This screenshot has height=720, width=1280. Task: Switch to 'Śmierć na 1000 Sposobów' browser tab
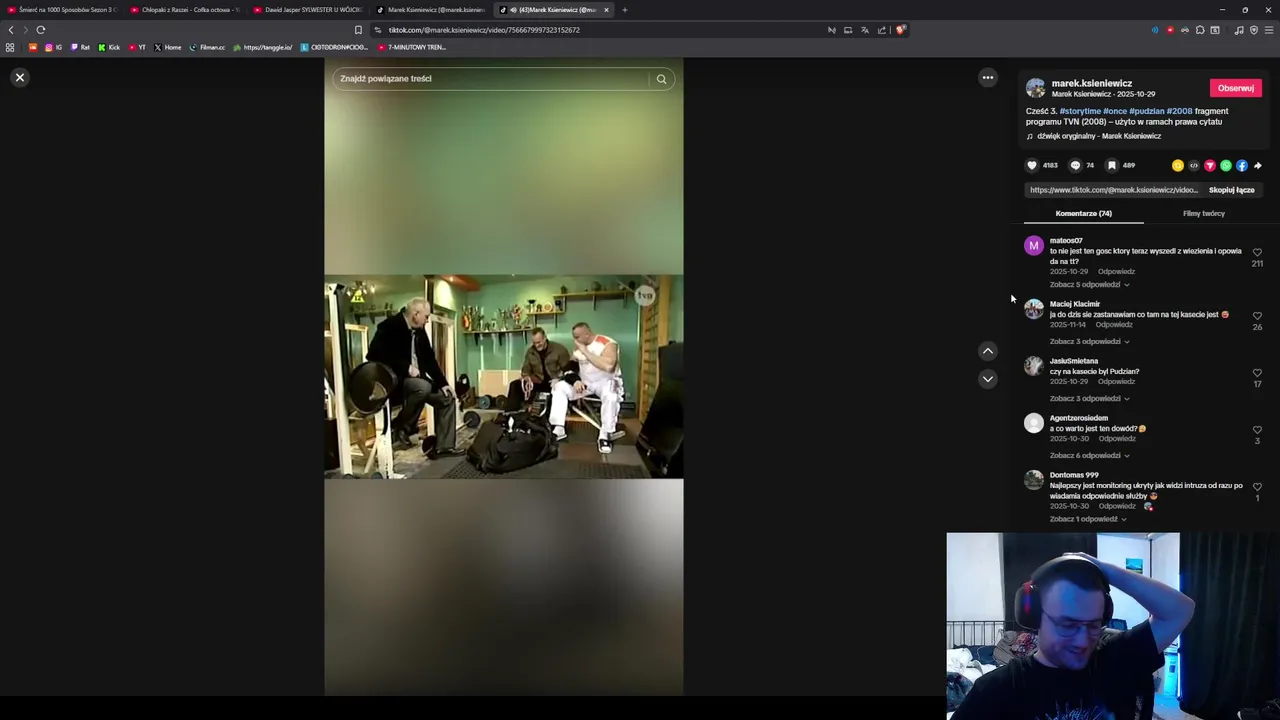pos(61,10)
